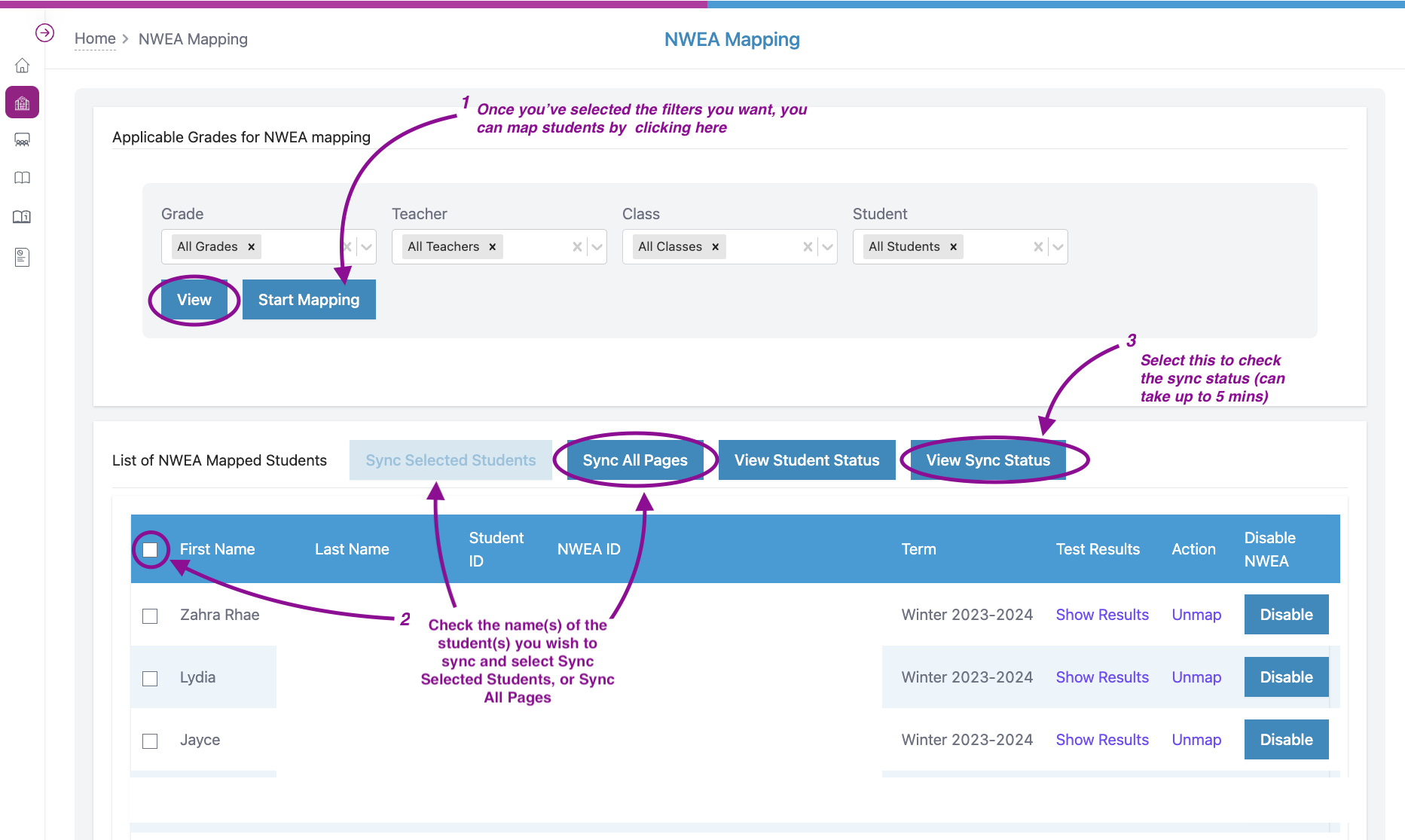
Task: Check the box for Zahra Rhae
Action: click(150, 616)
